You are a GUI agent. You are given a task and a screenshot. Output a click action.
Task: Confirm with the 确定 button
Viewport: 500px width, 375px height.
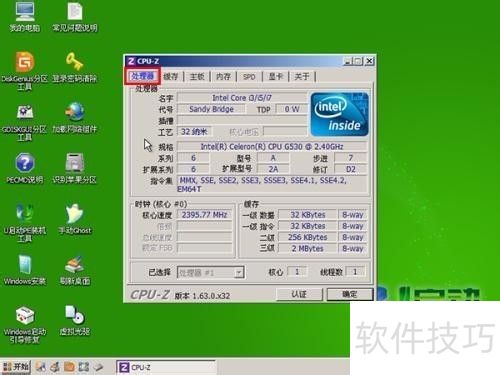[x=350, y=294]
